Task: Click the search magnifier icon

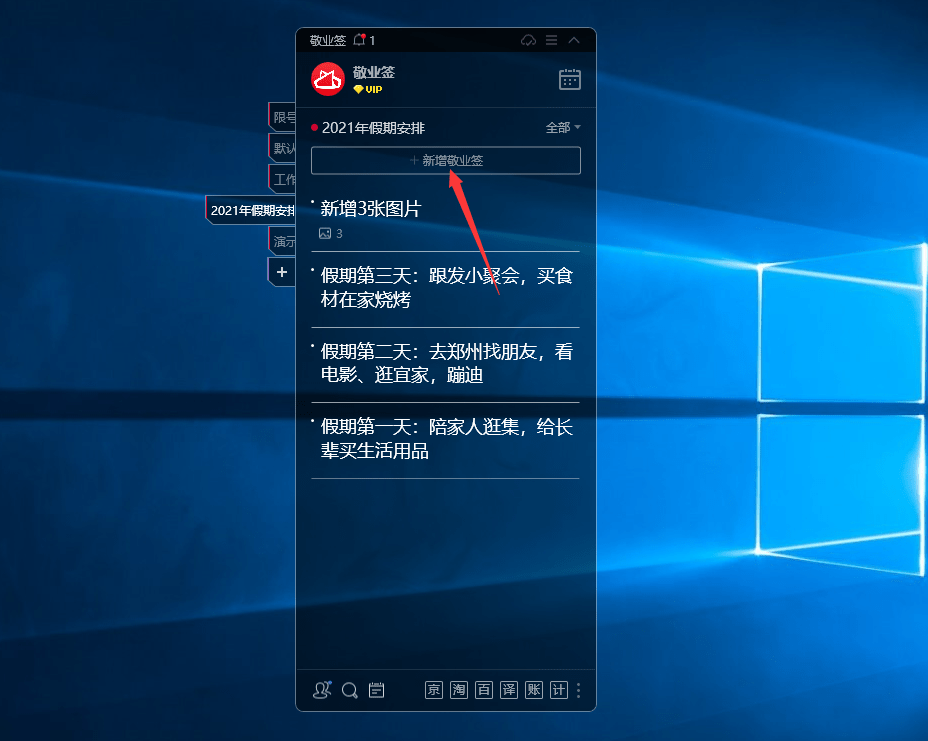Action: coord(350,690)
